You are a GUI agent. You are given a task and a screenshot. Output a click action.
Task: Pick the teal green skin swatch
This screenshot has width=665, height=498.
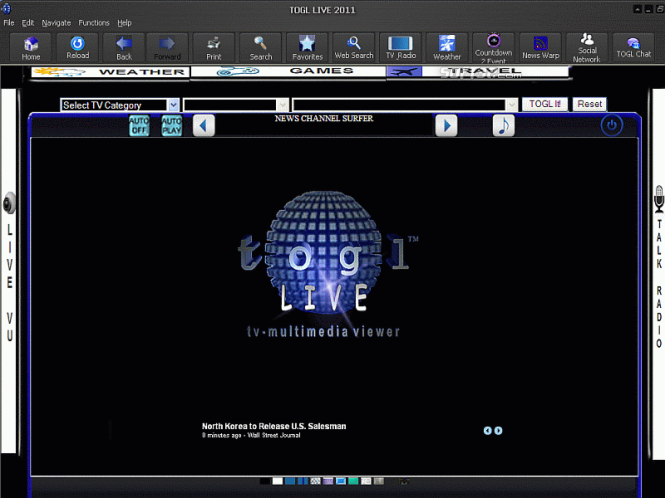point(353,481)
